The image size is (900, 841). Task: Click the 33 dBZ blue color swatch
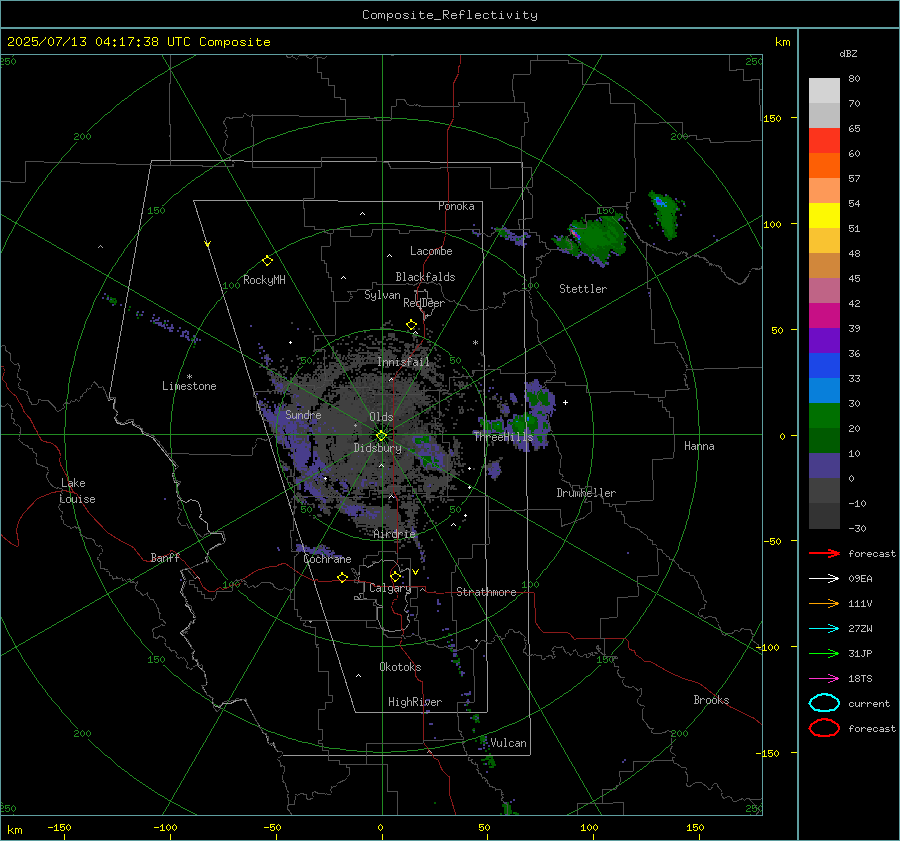[824, 365]
